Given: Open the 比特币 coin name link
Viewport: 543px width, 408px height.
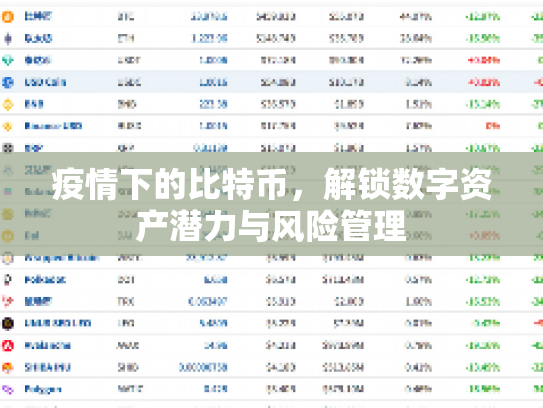Looking at the screenshot, I should (x=38, y=16).
